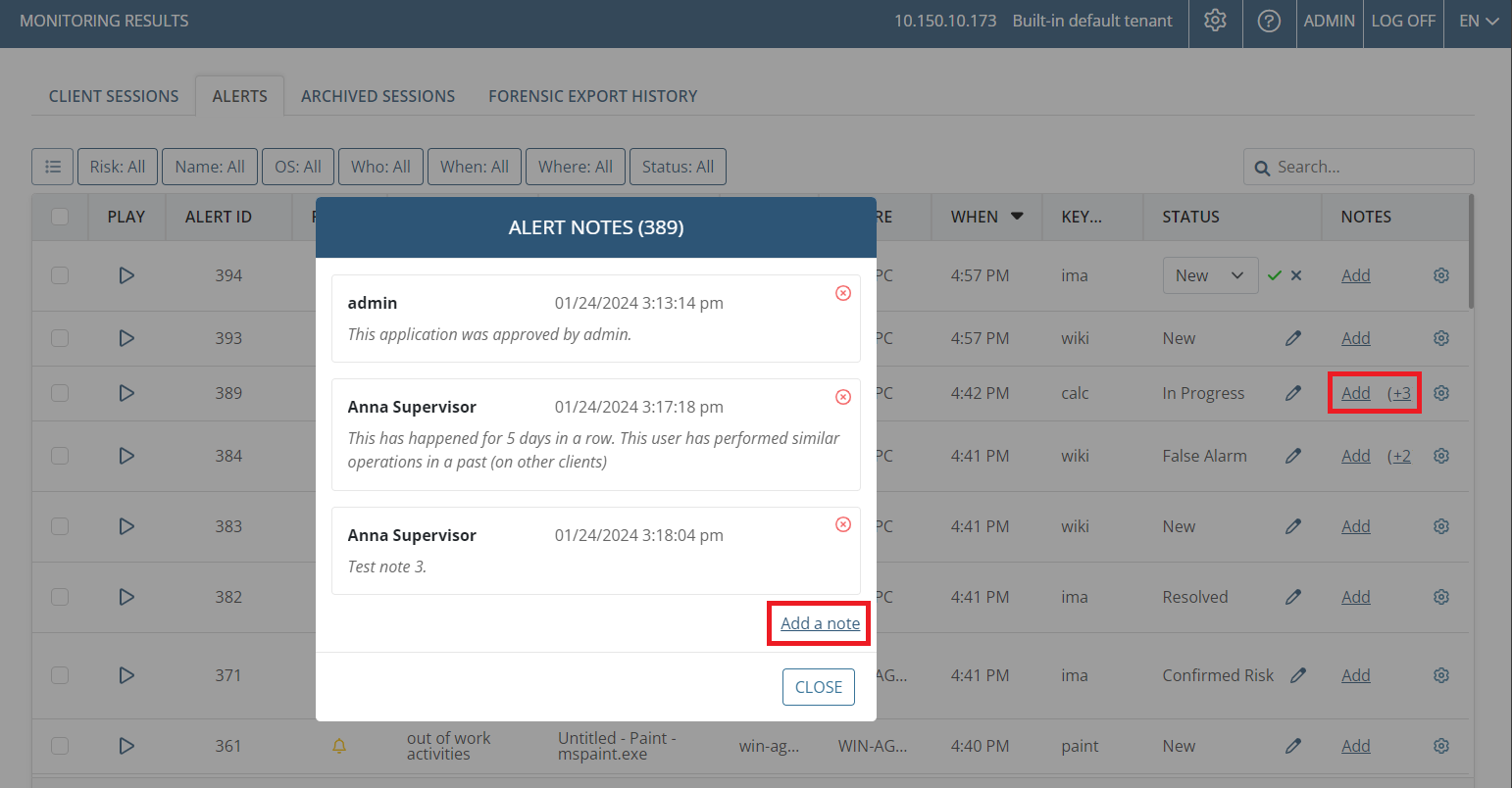This screenshot has height=788, width=1512.
Task: Click the column list view icon
Action: pyautogui.click(x=53, y=167)
